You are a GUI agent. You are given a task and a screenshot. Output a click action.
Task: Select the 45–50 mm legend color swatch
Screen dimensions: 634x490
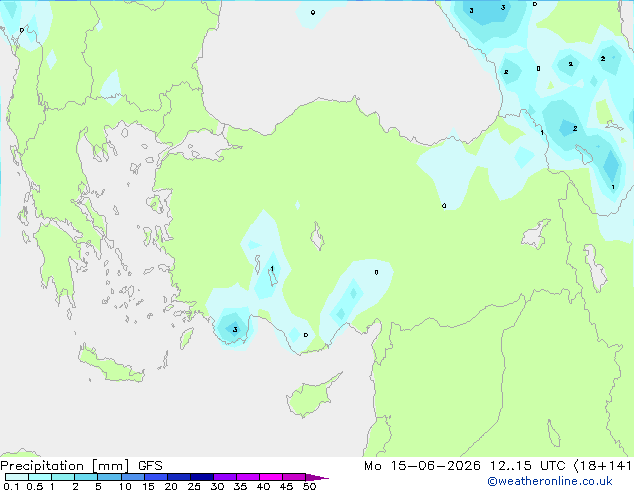point(294,477)
